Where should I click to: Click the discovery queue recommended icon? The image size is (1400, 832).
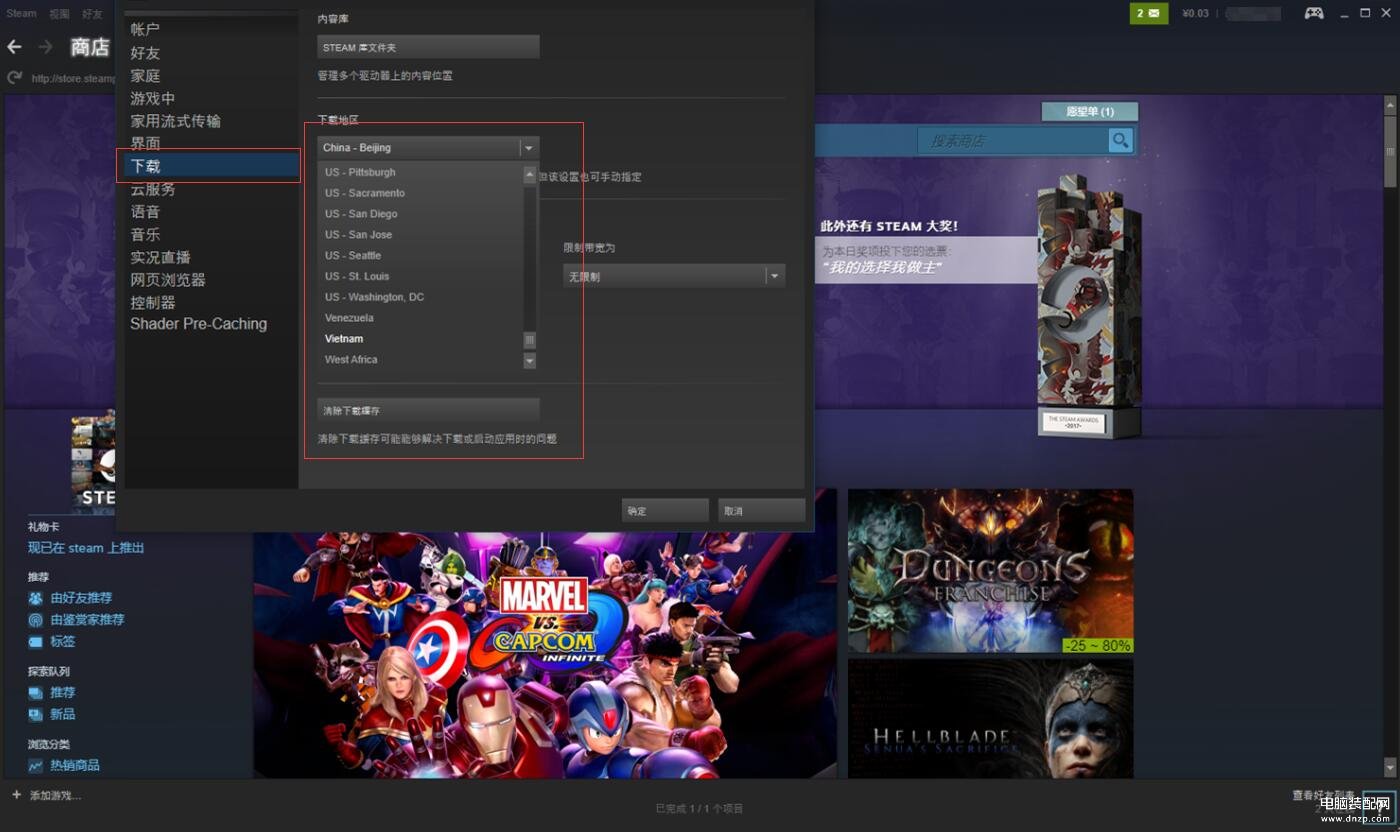coord(36,692)
